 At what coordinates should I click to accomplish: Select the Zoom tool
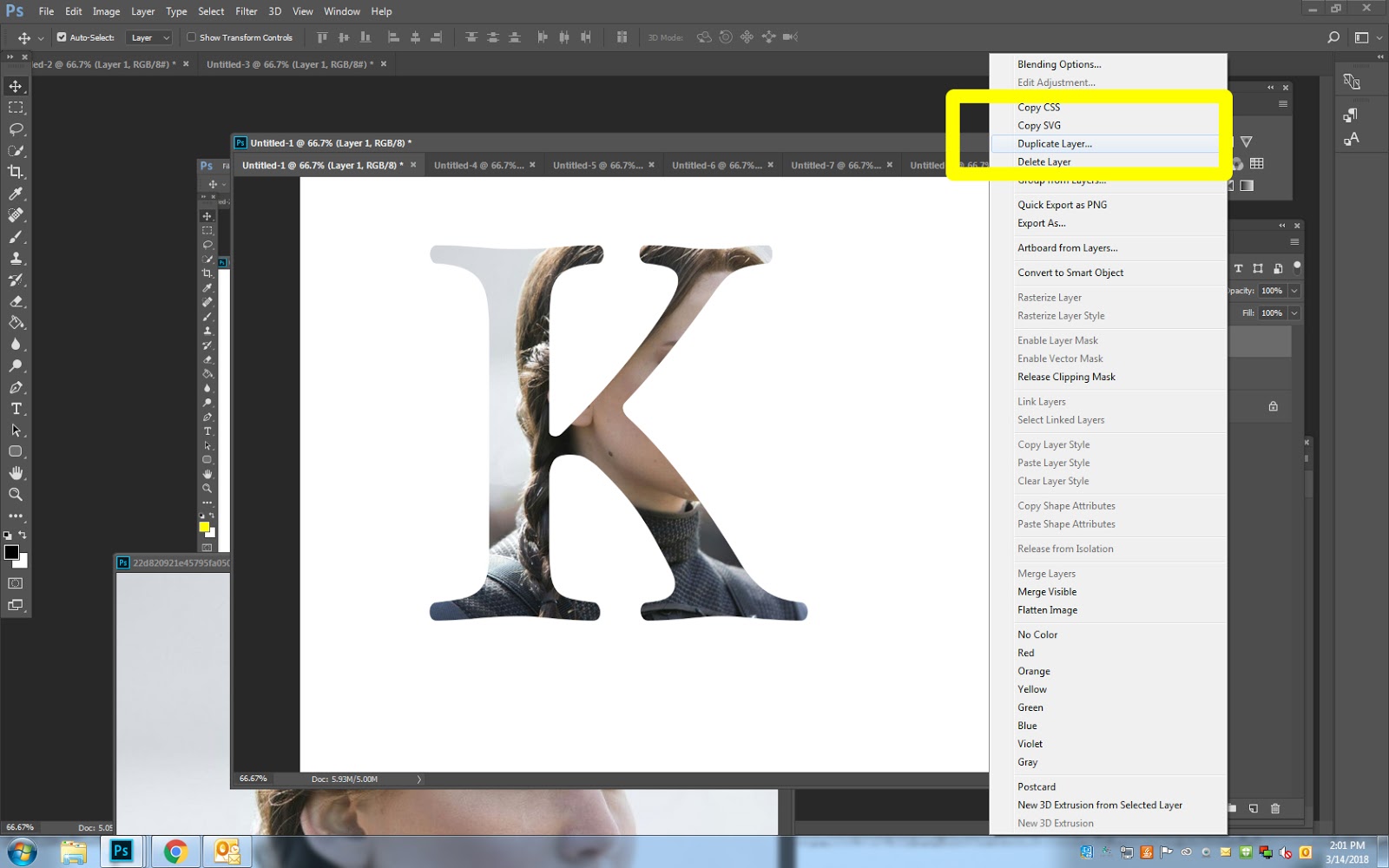(x=16, y=495)
